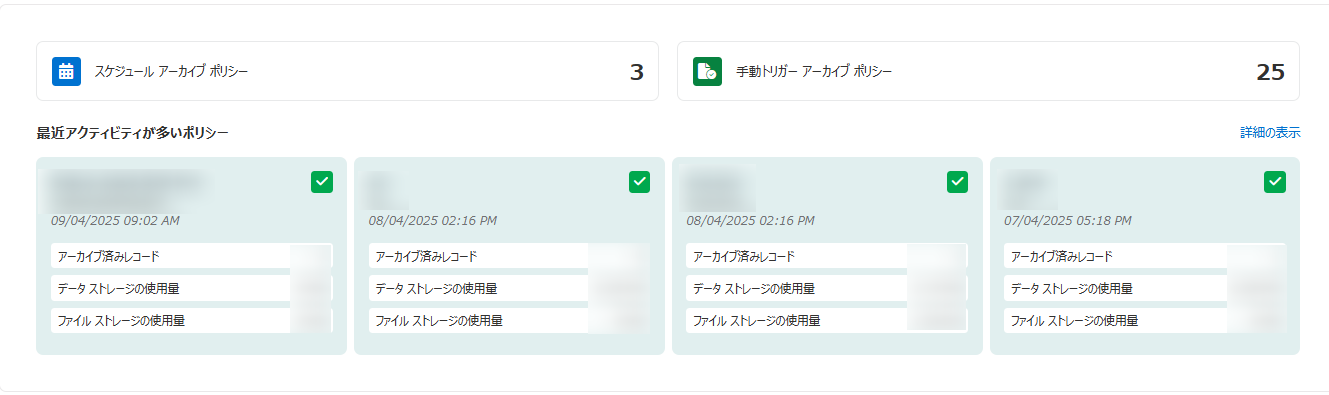Image resolution: width=1329 pixels, height=395 pixels.
Task: Click データ ストレージの使用量 row in first card
Action: tap(191, 288)
